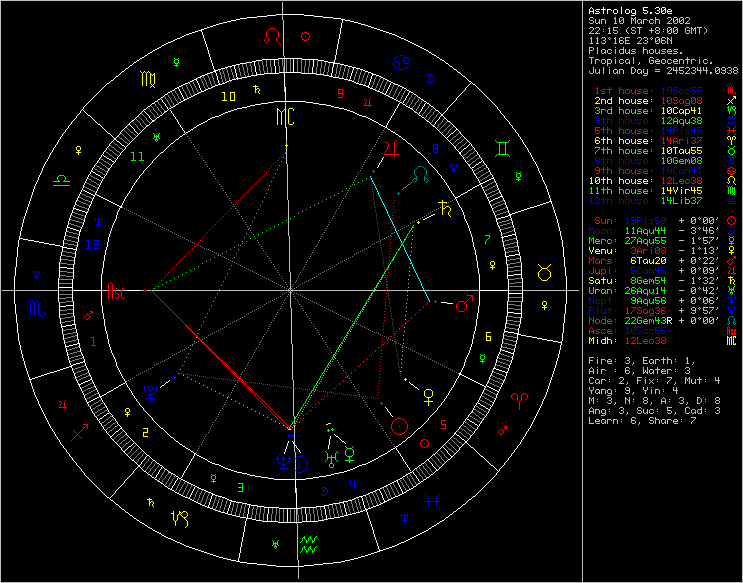Select the Virgo sign on the zodiac ring
The image size is (743, 583).
[147, 76]
